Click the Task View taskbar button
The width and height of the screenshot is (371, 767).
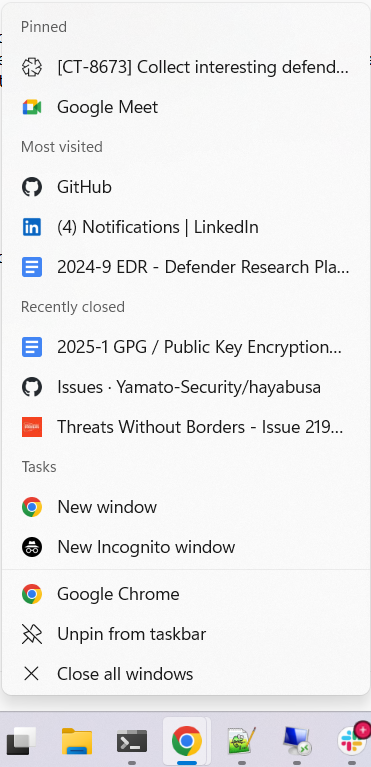(x=22, y=741)
